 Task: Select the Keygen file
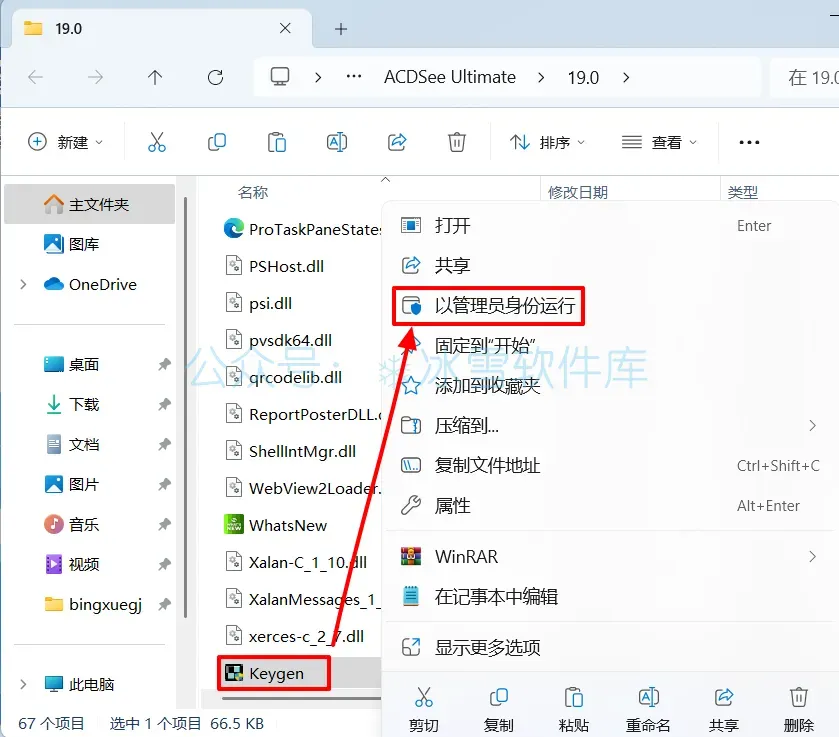click(x=274, y=673)
